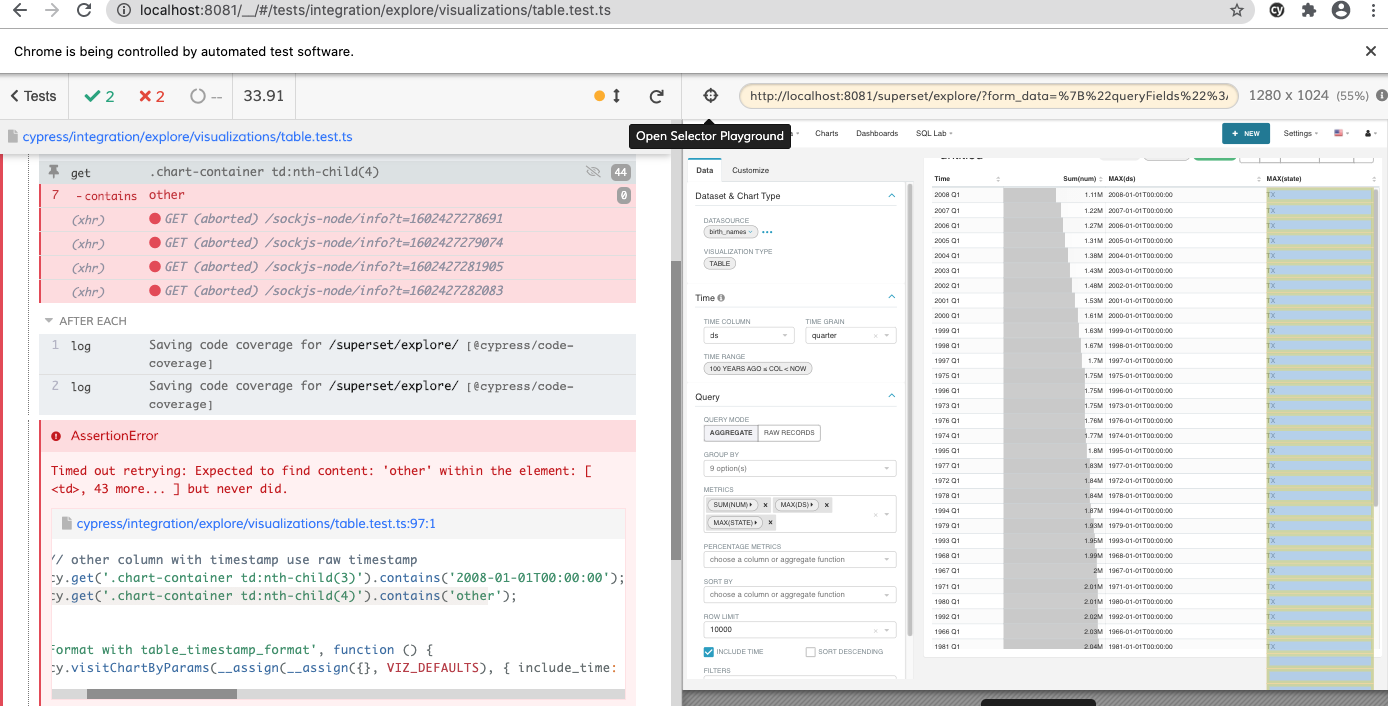Image resolution: width=1388 pixels, height=706 pixels.
Task: Sort table by the MAX(ds) column
Action: coord(1185,179)
